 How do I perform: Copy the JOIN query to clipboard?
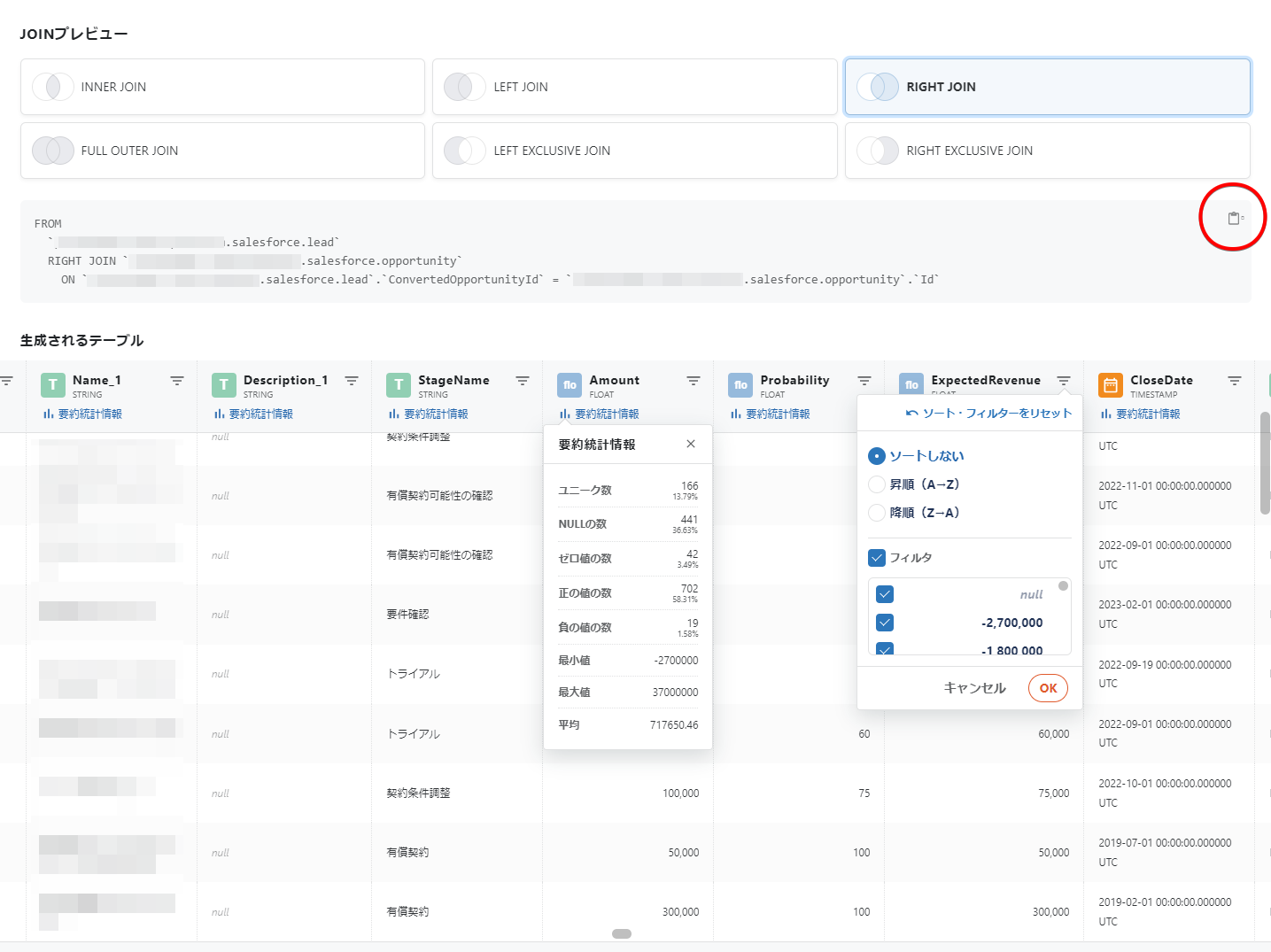pyautogui.click(x=1234, y=218)
